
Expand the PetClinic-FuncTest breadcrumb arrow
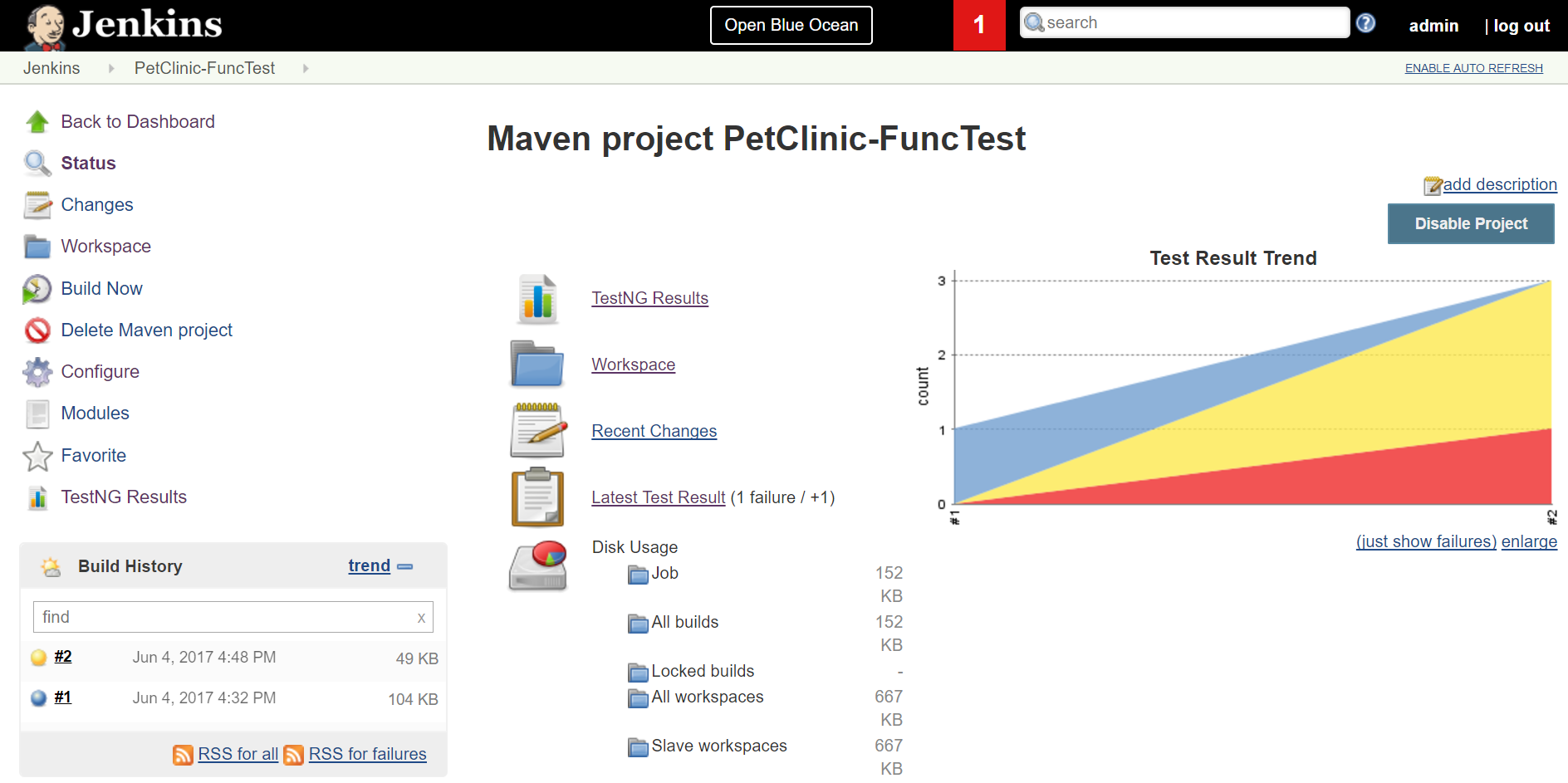coord(306,68)
